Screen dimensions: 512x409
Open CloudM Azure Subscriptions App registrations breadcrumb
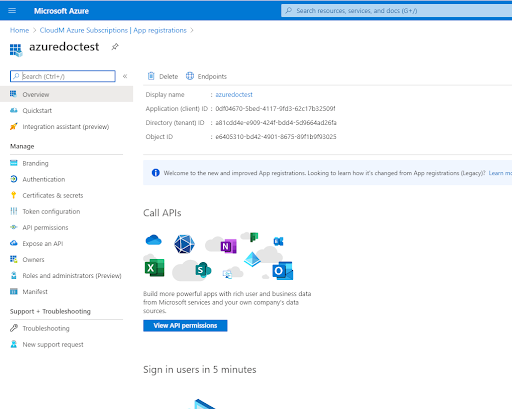click(x=113, y=30)
